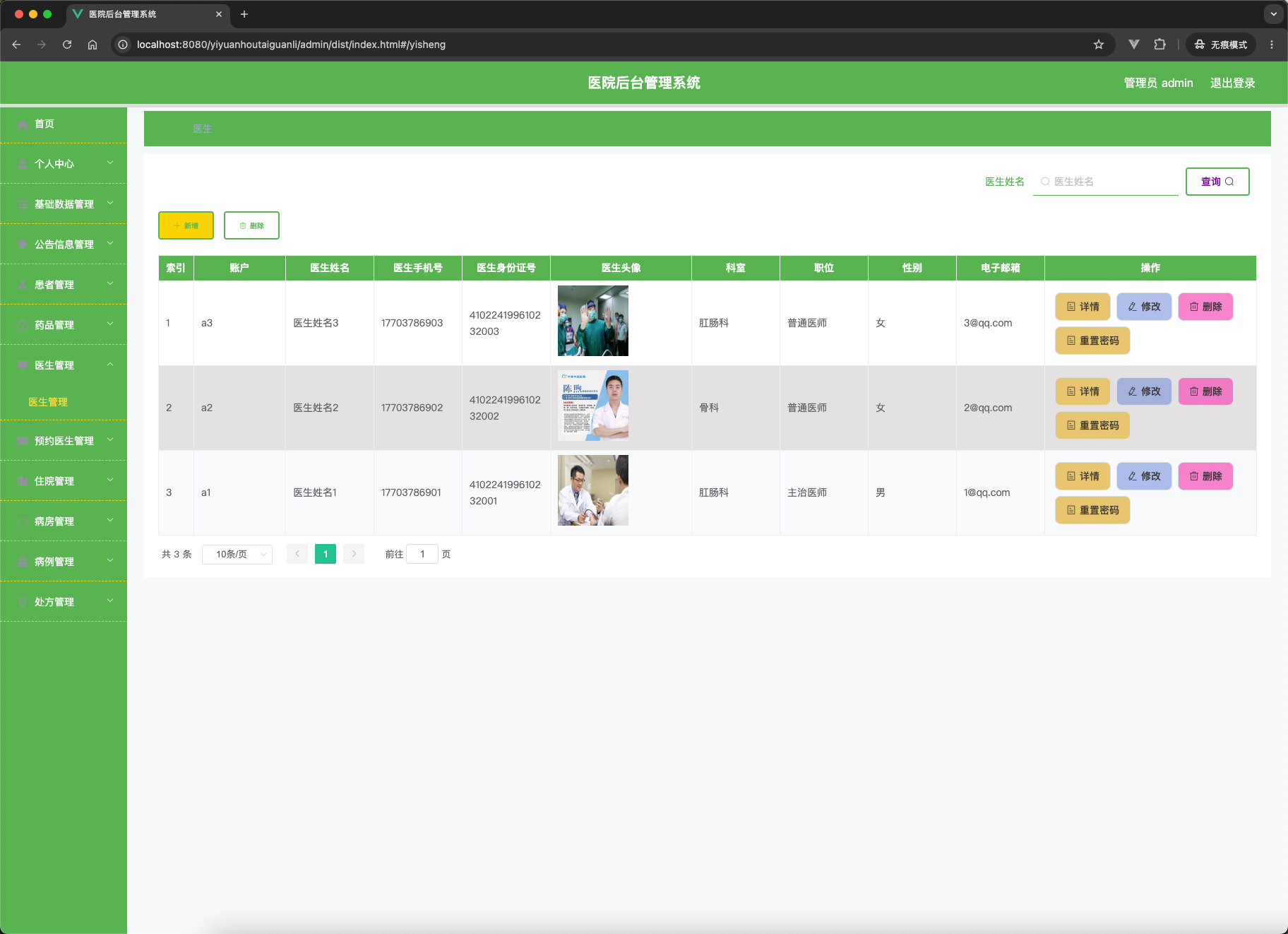
Task: Click the icon beside 医生管理 sidebar menu
Action: (x=23, y=365)
